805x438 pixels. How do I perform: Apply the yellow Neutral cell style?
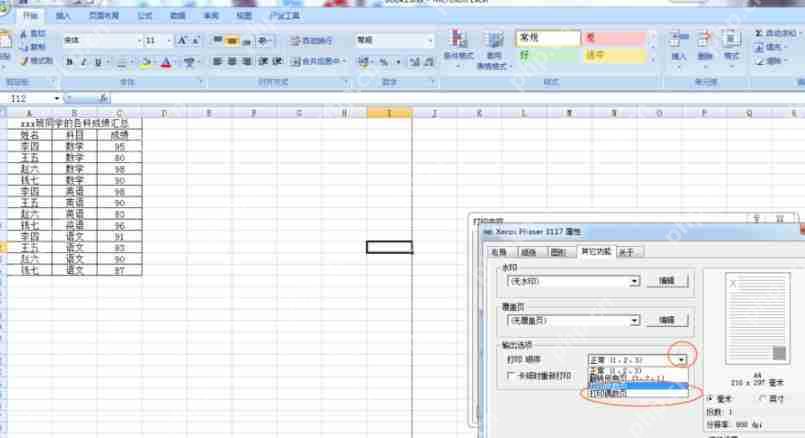(x=614, y=55)
